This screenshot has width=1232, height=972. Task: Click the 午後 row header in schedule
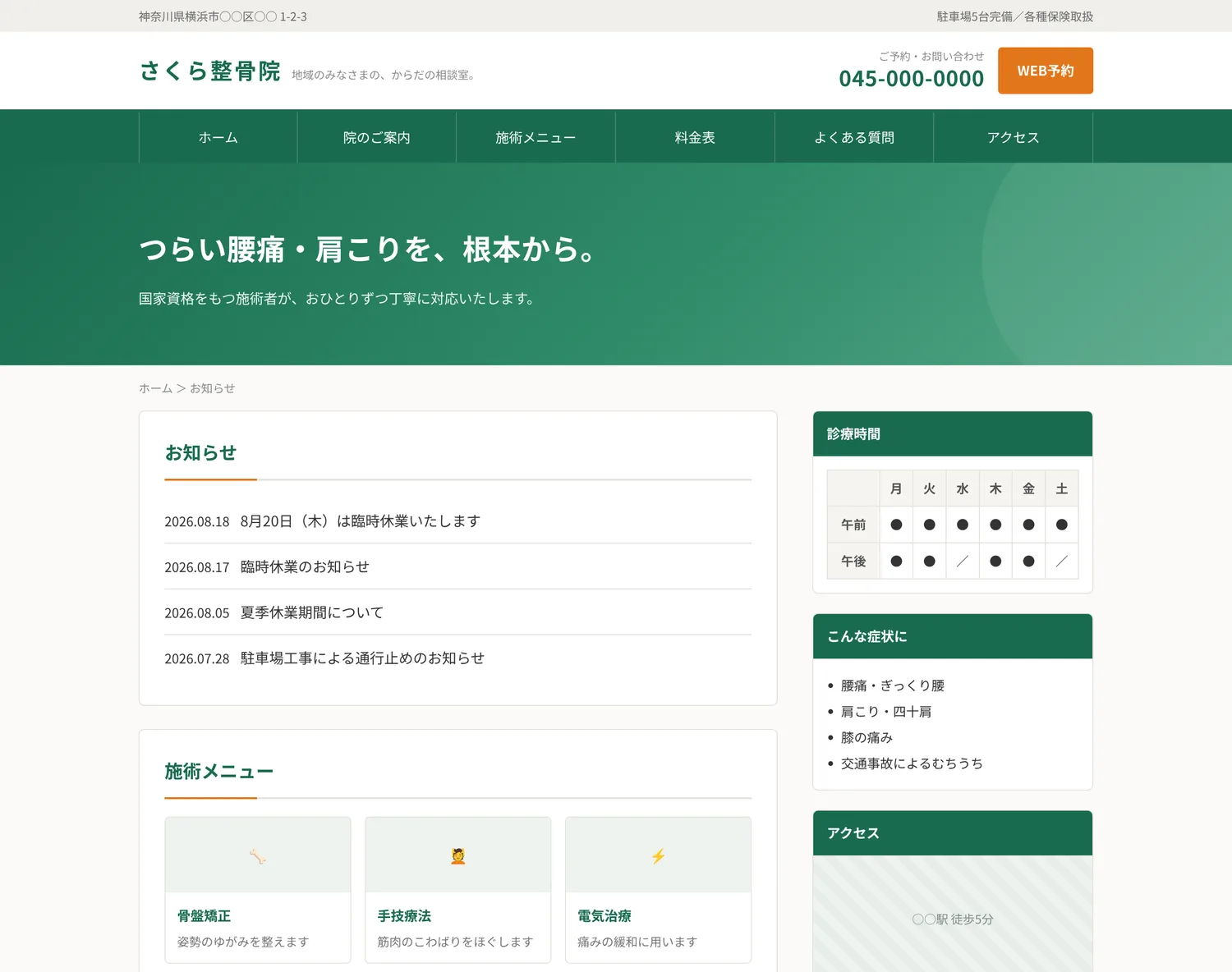click(x=853, y=562)
